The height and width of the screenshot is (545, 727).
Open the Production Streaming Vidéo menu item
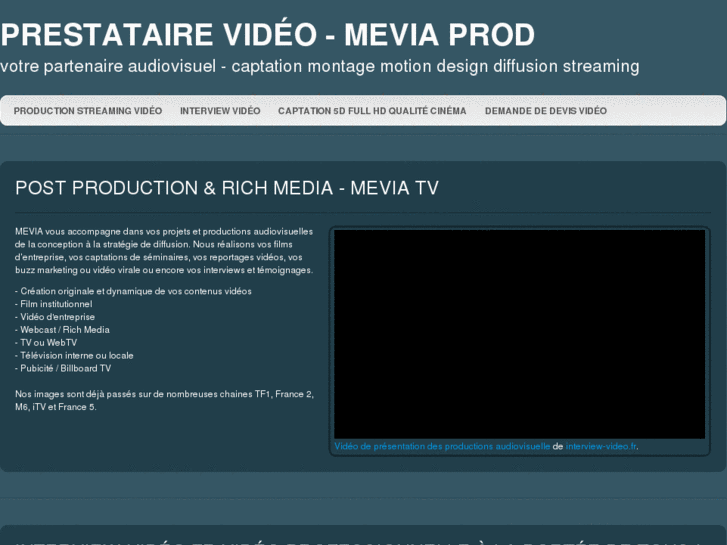click(88, 111)
